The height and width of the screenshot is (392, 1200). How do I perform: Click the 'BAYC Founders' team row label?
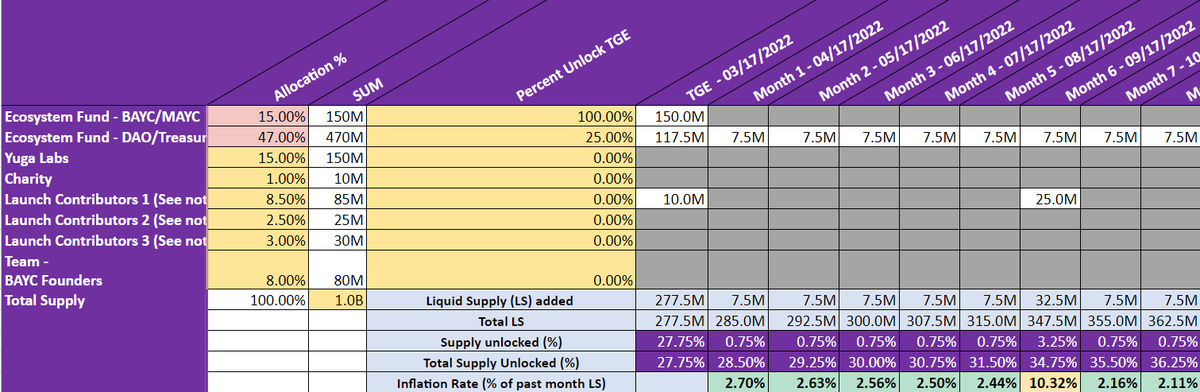(x=103, y=271)
